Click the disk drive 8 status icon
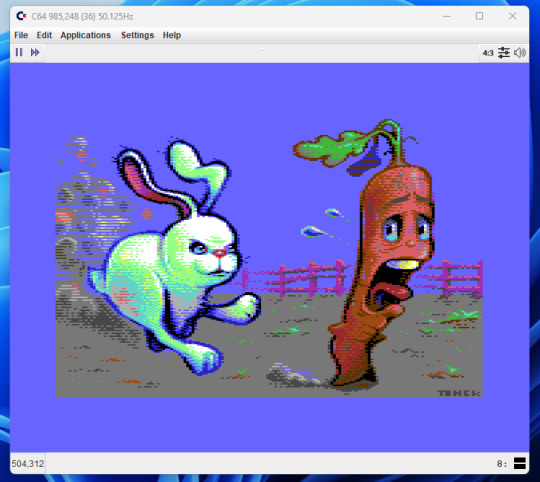Screen dimensions: 540x482 click(520, 463)
